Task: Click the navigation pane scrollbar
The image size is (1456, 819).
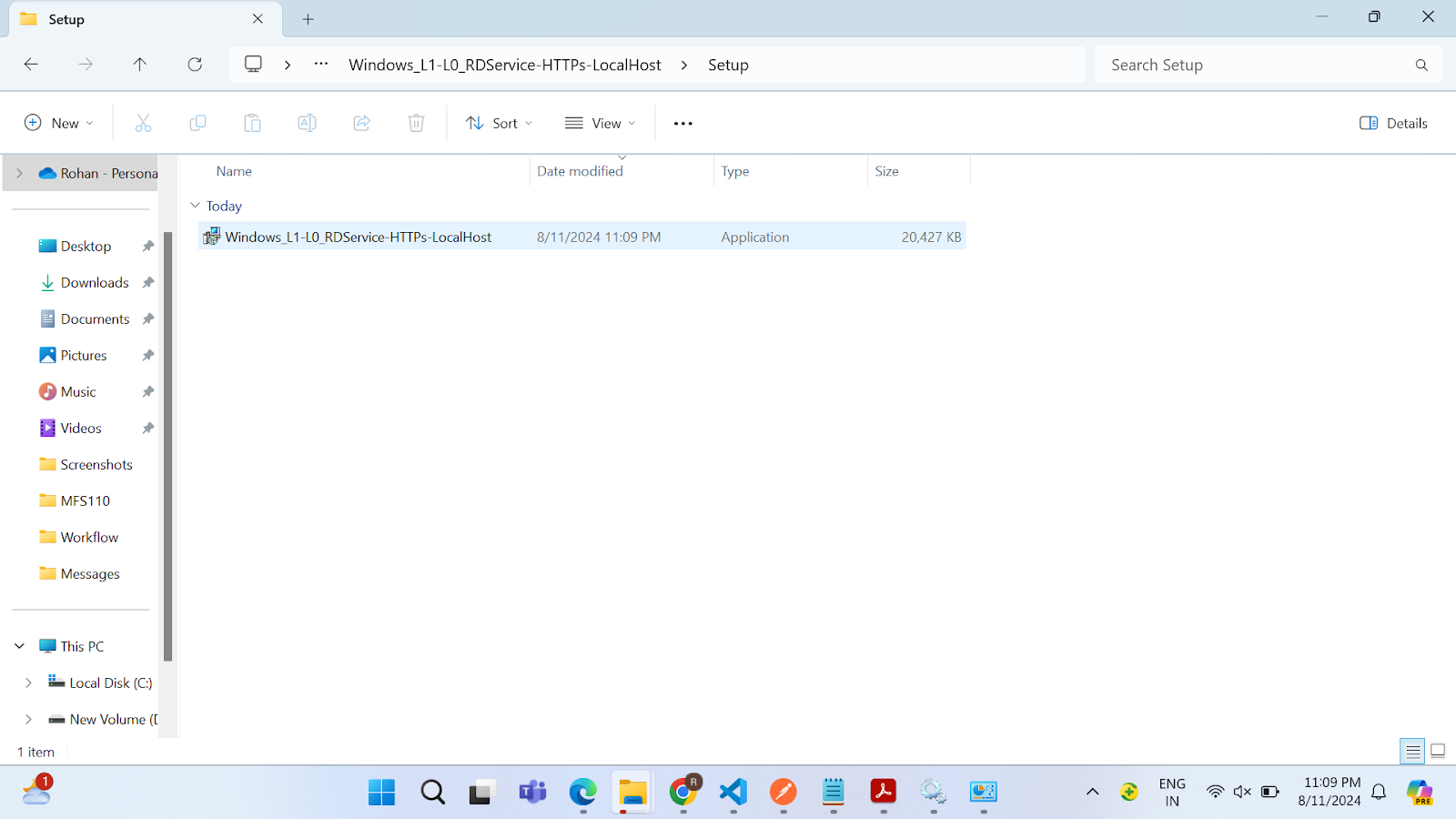Action: (x=167, y=446)
